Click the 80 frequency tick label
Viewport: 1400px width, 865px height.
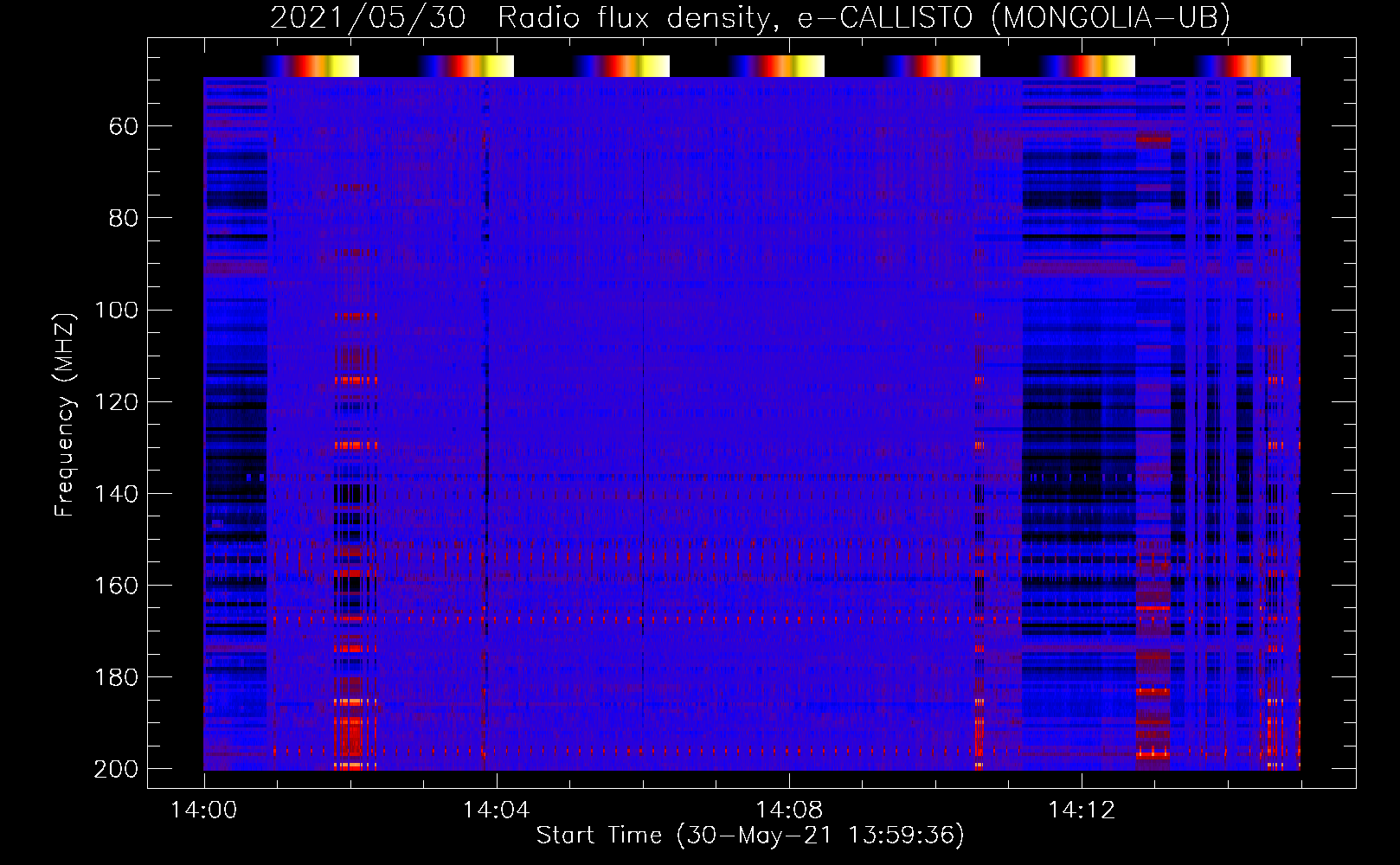(124, 218)
